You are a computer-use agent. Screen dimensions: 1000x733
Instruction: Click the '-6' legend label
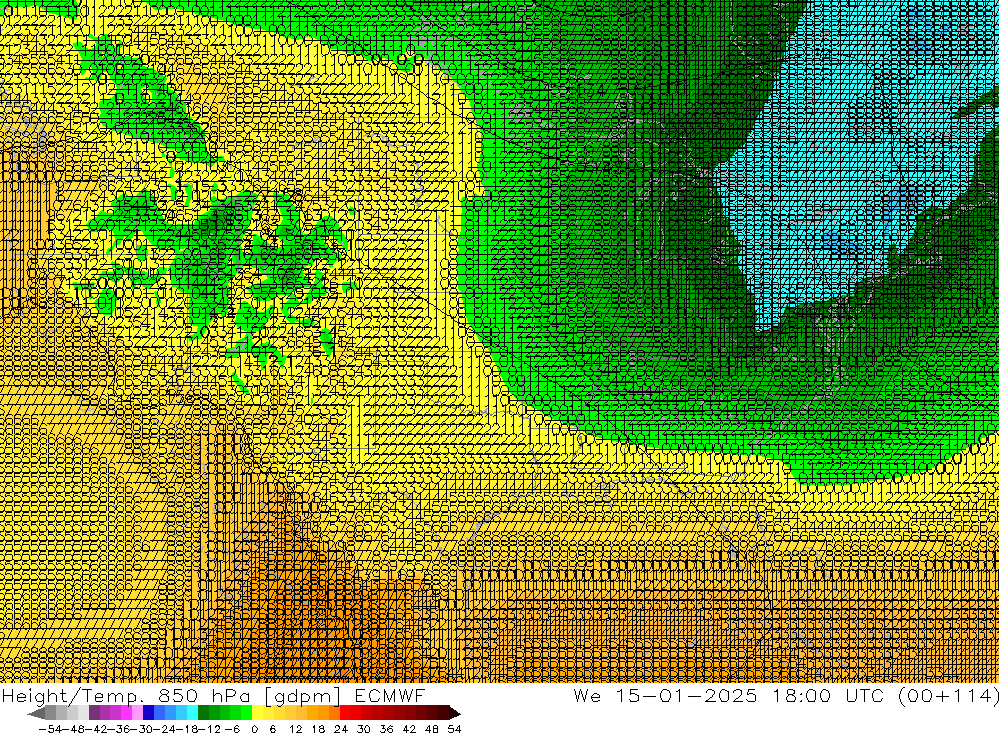click(231, 729)
